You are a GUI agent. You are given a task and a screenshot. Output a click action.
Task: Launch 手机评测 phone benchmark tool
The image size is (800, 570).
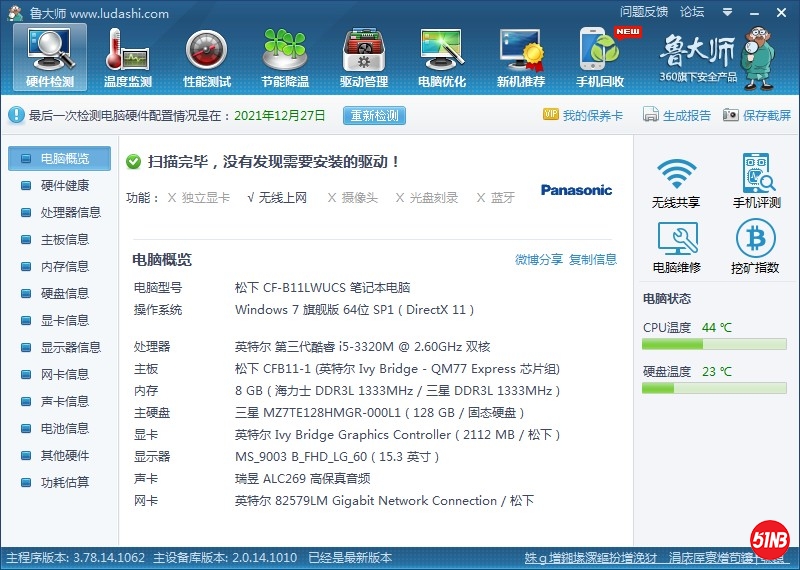coord(756,182)
